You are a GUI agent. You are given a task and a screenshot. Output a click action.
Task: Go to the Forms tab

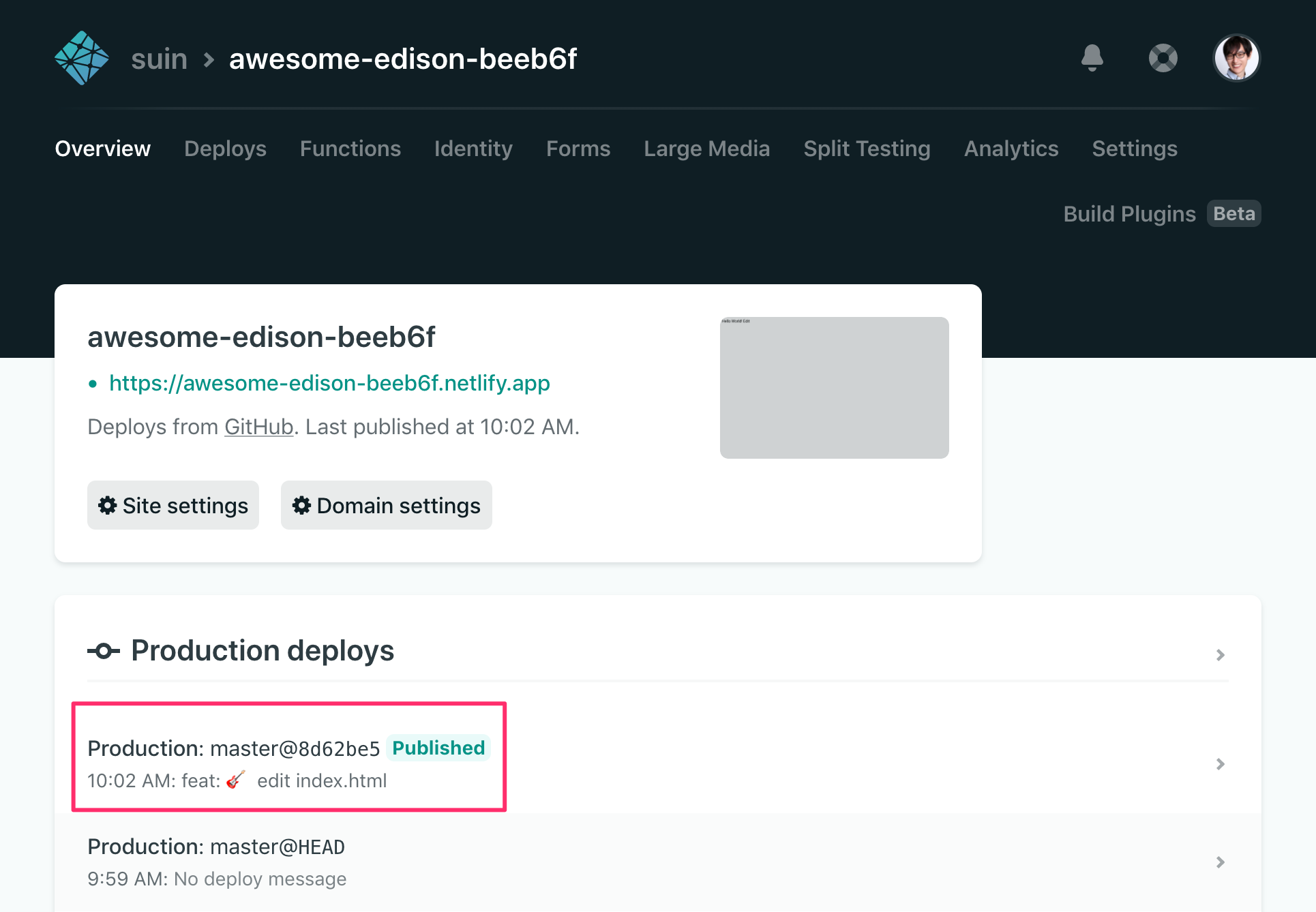578,149
